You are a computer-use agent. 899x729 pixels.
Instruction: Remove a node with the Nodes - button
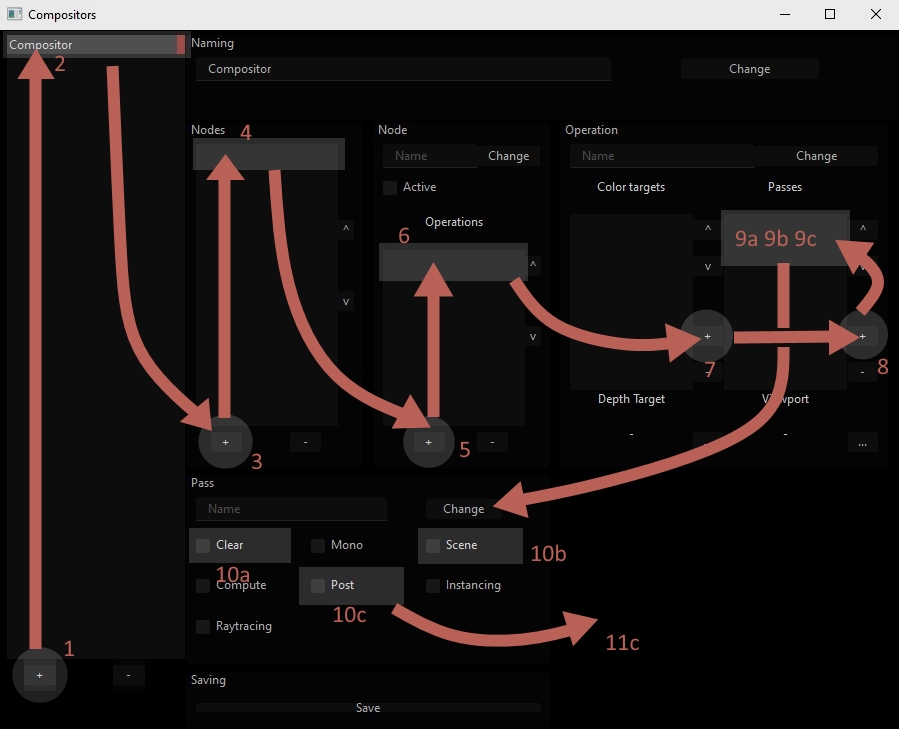tap(305, 442)
